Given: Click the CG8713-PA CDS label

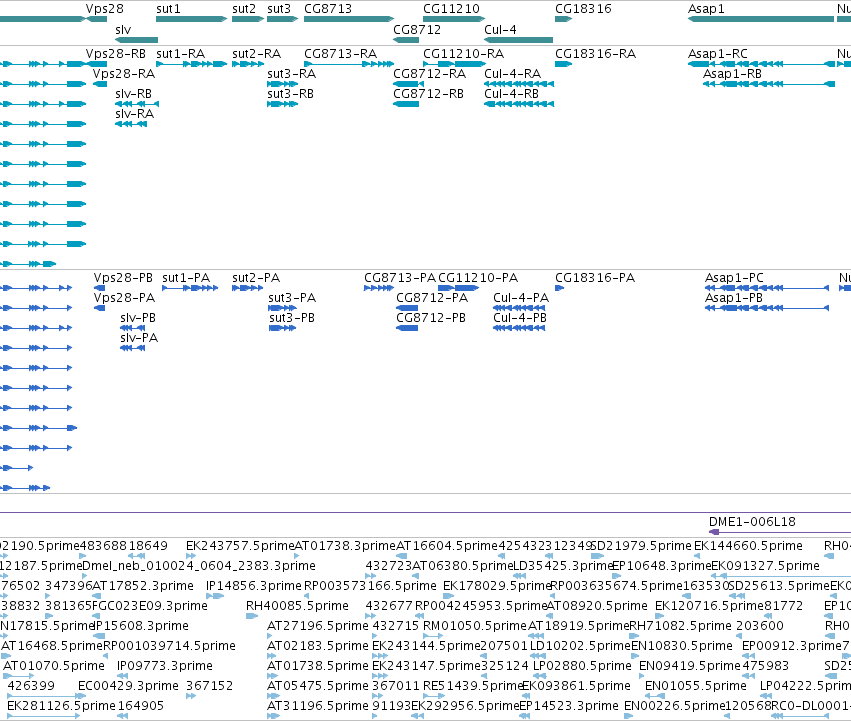Looking at the screenshot, I should tap(400, 278).
